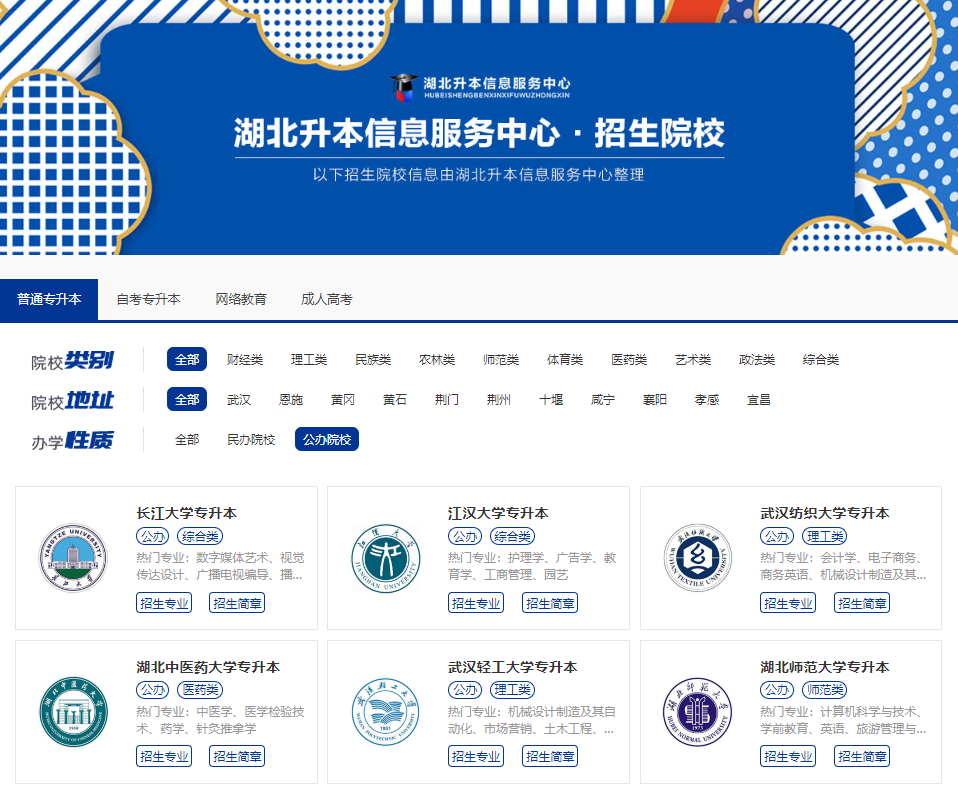Open the 长江大学专升本 title link
Image resolution: width=958 pixels, height=790 pixels.
[x=186, y=513]
